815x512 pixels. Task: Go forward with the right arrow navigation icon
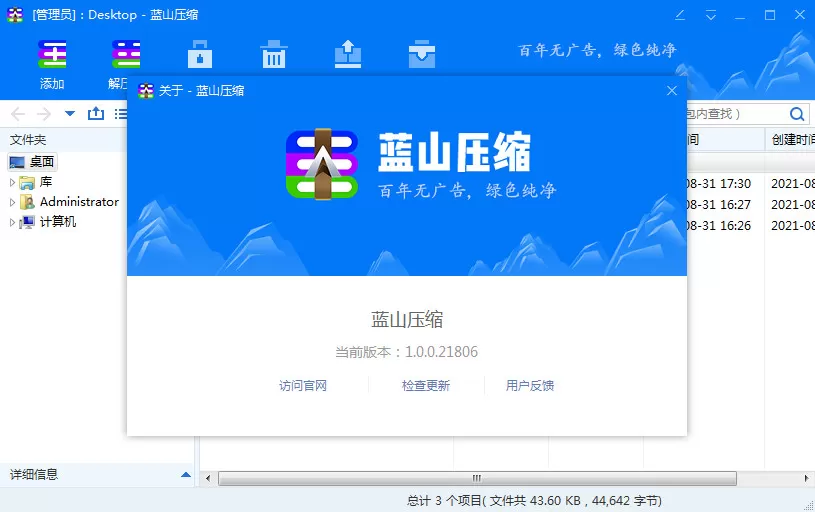pos(44,114)
